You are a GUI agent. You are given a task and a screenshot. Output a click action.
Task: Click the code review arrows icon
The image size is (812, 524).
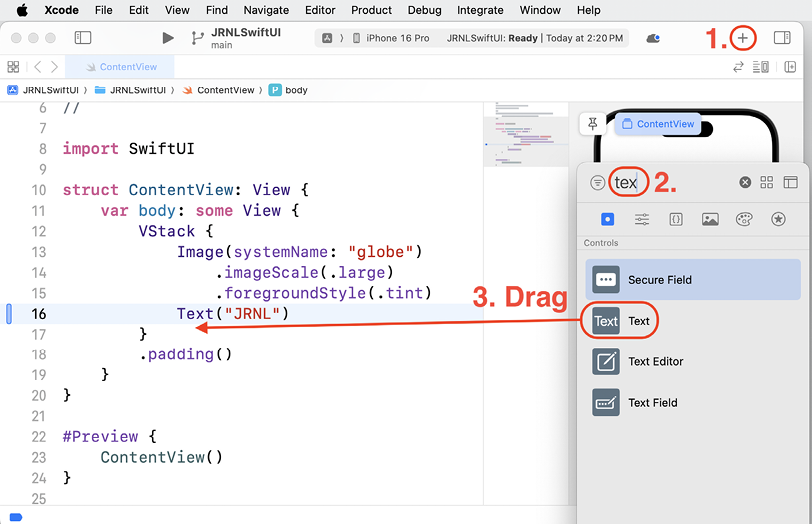point(738,67)
